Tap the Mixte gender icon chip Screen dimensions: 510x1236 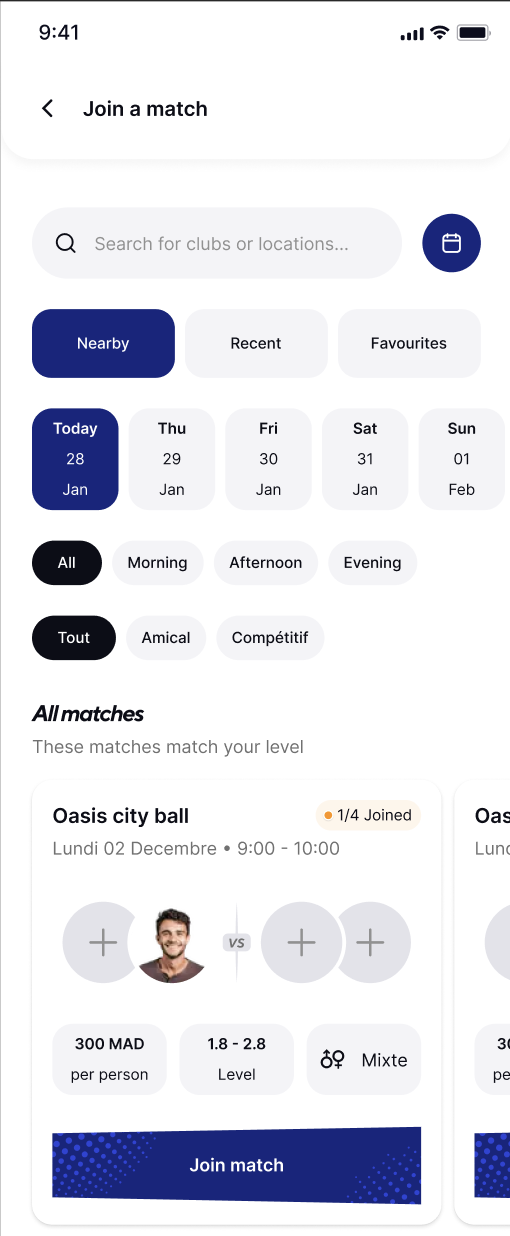coord(364,1059)
